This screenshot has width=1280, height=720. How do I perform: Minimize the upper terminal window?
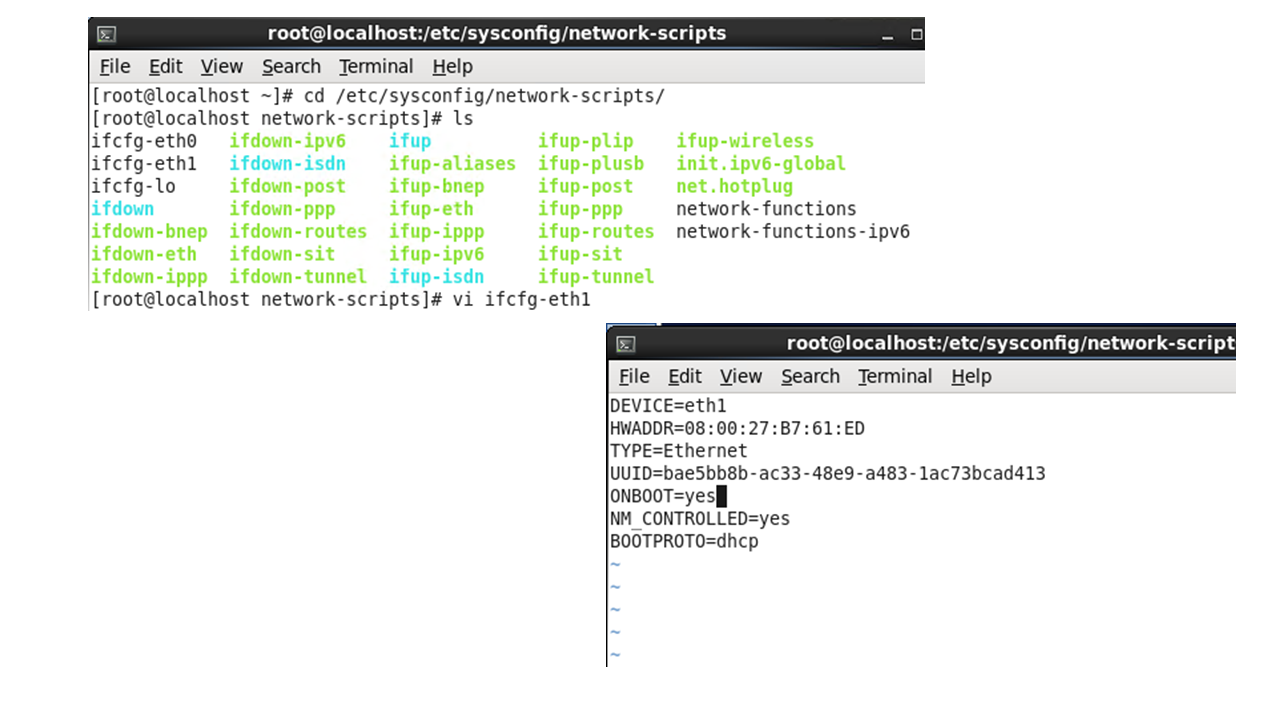coord(887,35)
